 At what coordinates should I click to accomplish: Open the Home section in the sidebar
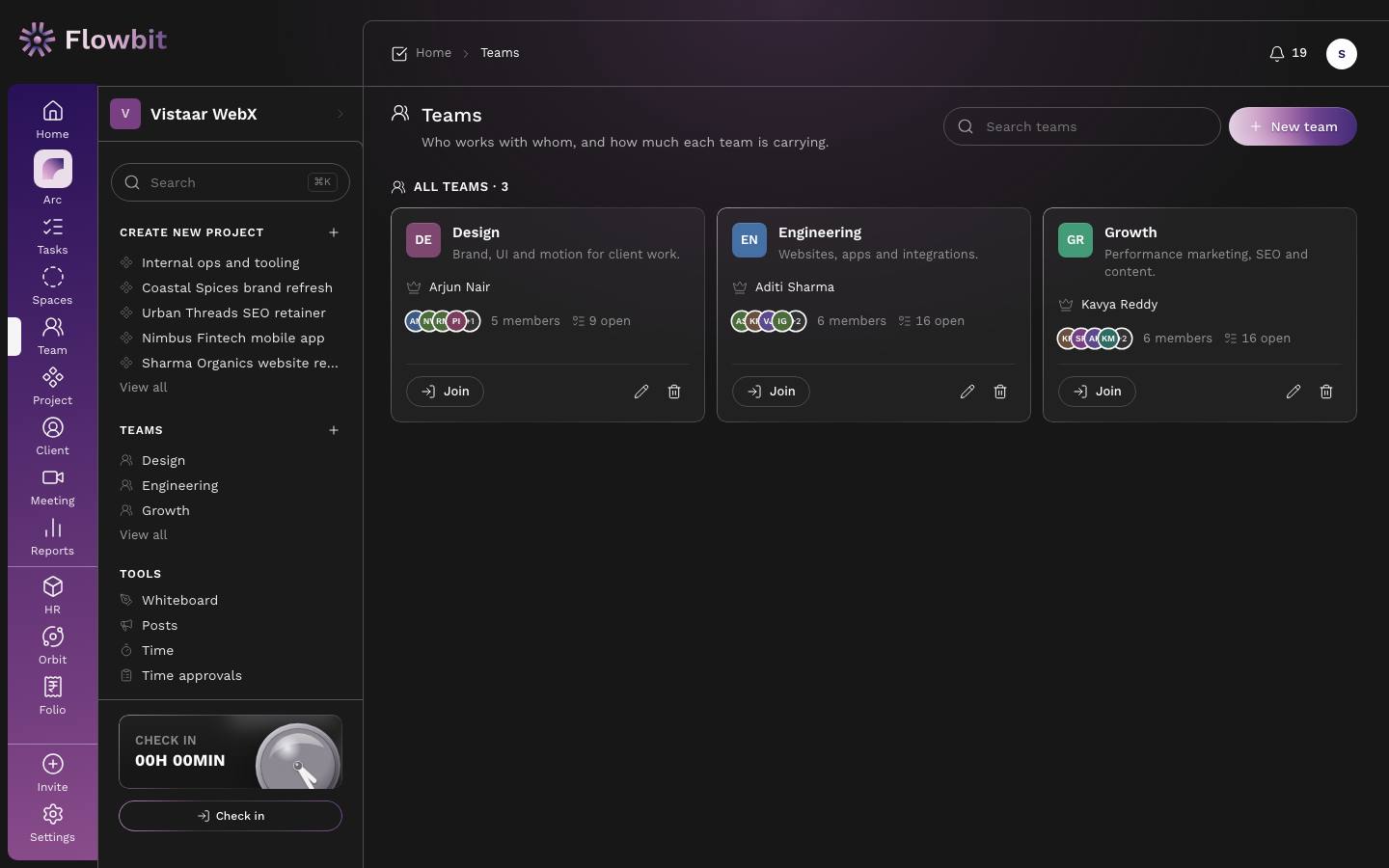[52, 120]
